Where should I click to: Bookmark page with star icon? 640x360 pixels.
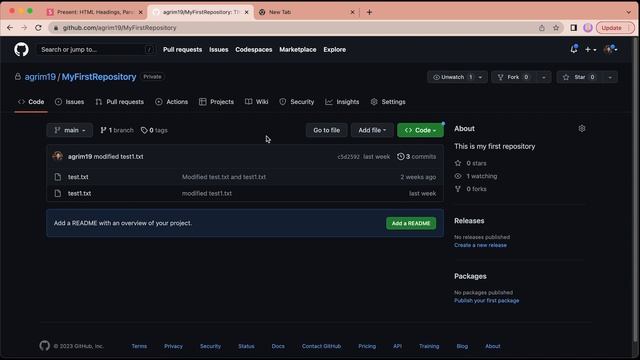coord(556,28)
